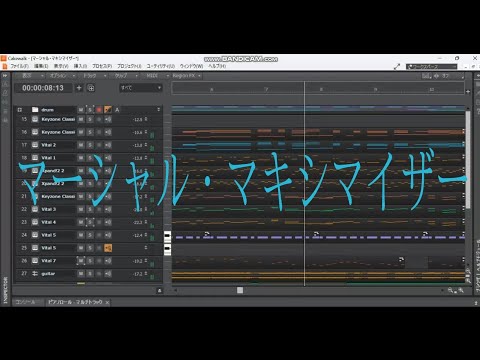Image resolution: width=480 pixels, height=360 pixels.
Task: Mute the drum folder
Action: point(81,110)
